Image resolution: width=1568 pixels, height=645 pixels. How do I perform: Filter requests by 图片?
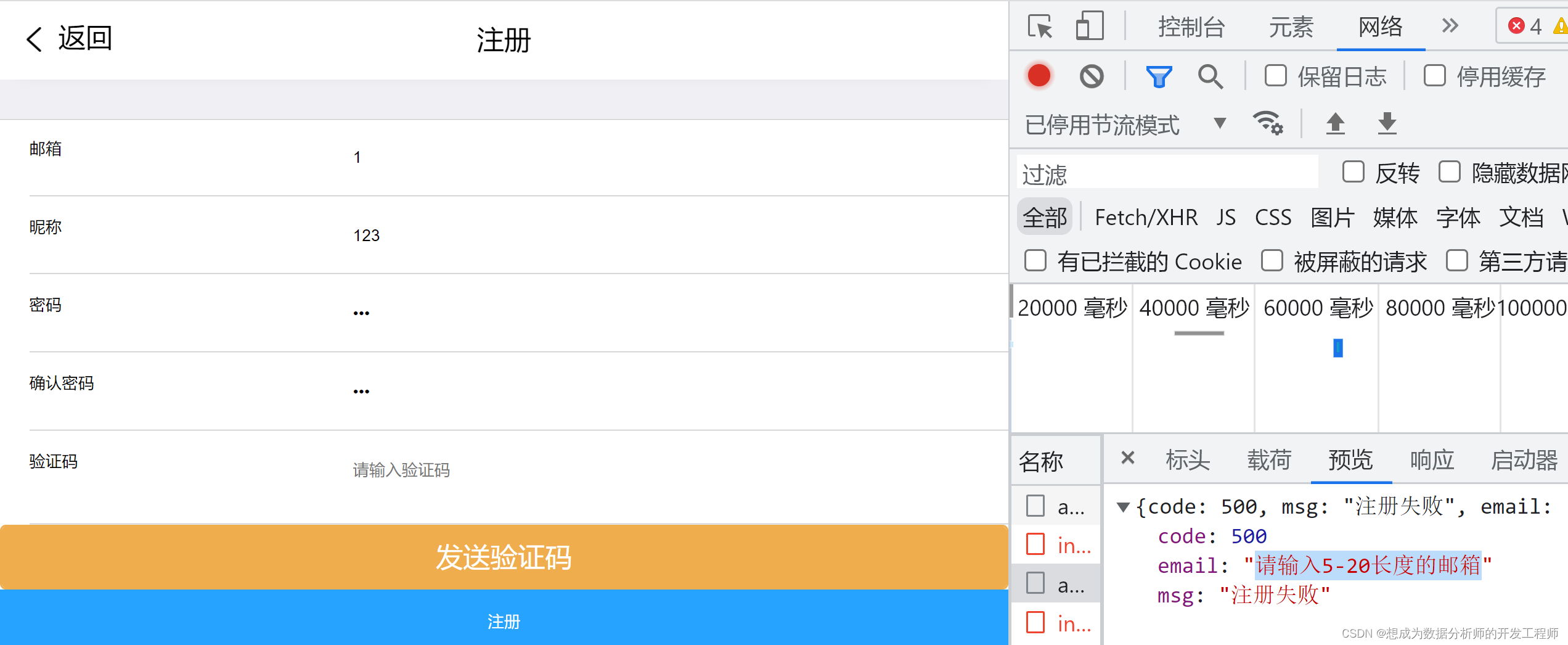pyautogui.click(x=1333, y=218)
